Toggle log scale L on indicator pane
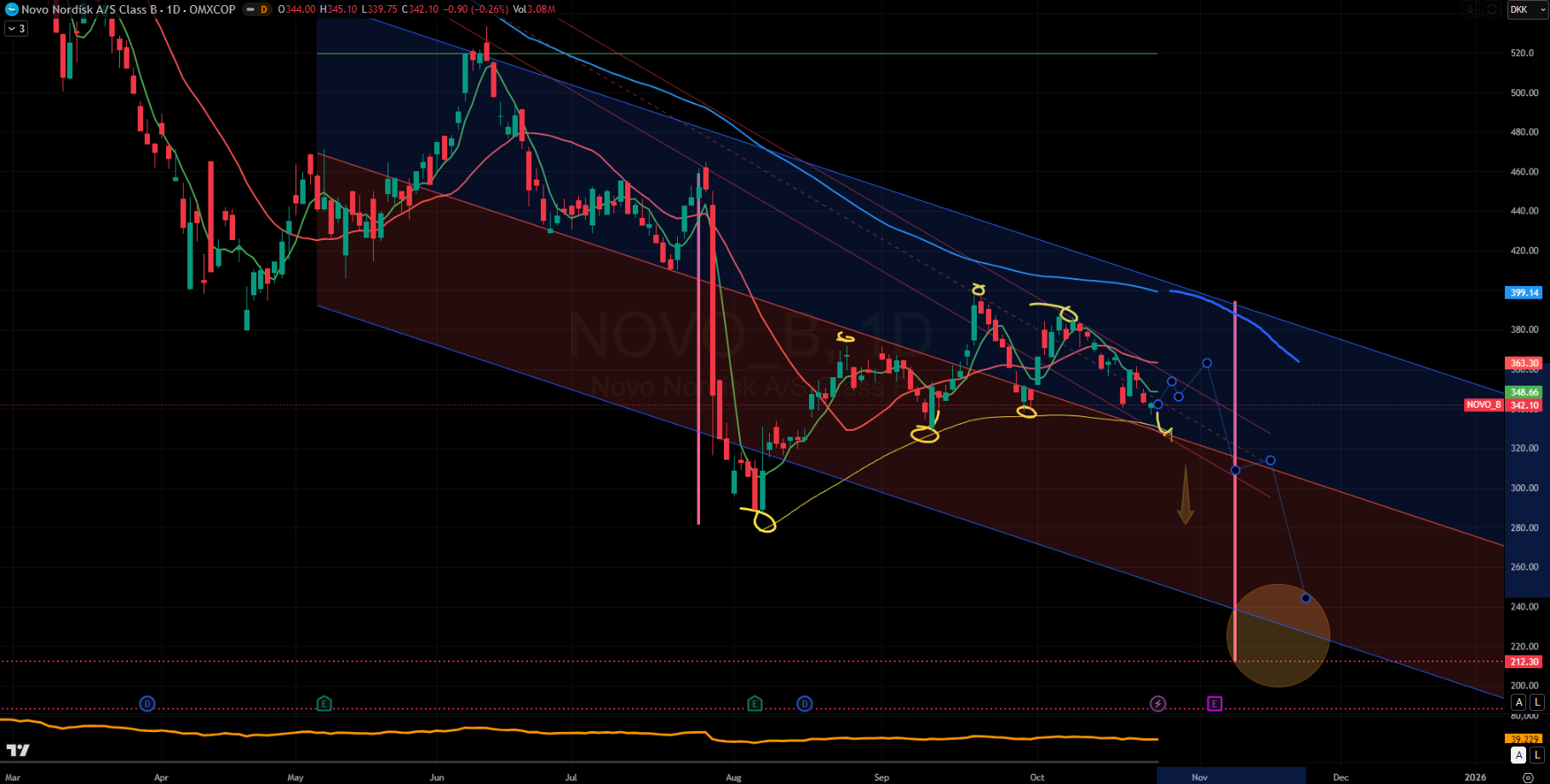Image resolution: width=1550 pixels, height=784 pixels. [x=1536, y=755]
